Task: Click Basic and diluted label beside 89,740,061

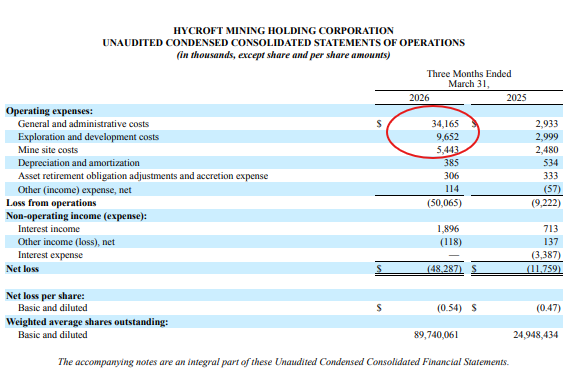Action: tap(53, 335)
